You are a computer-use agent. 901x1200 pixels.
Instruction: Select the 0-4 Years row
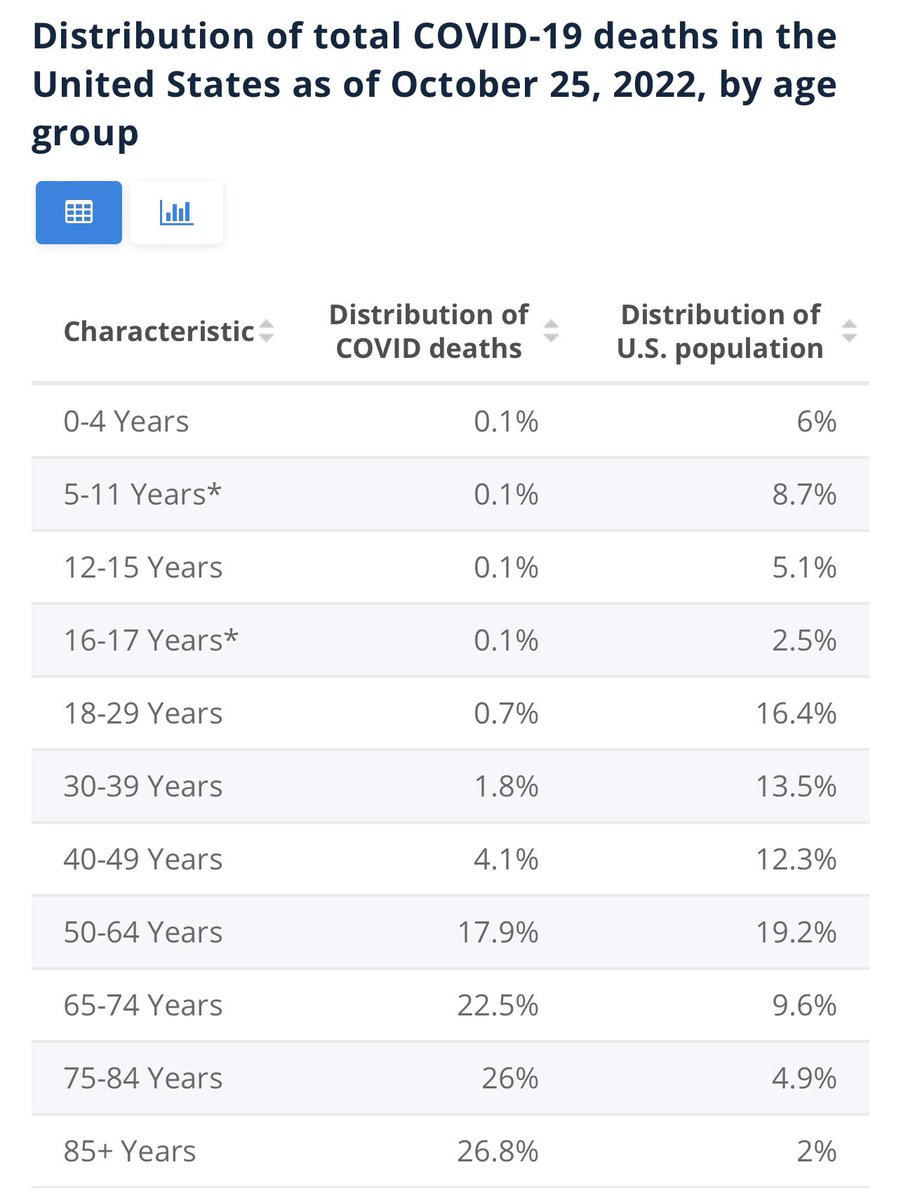pos(126,421)
